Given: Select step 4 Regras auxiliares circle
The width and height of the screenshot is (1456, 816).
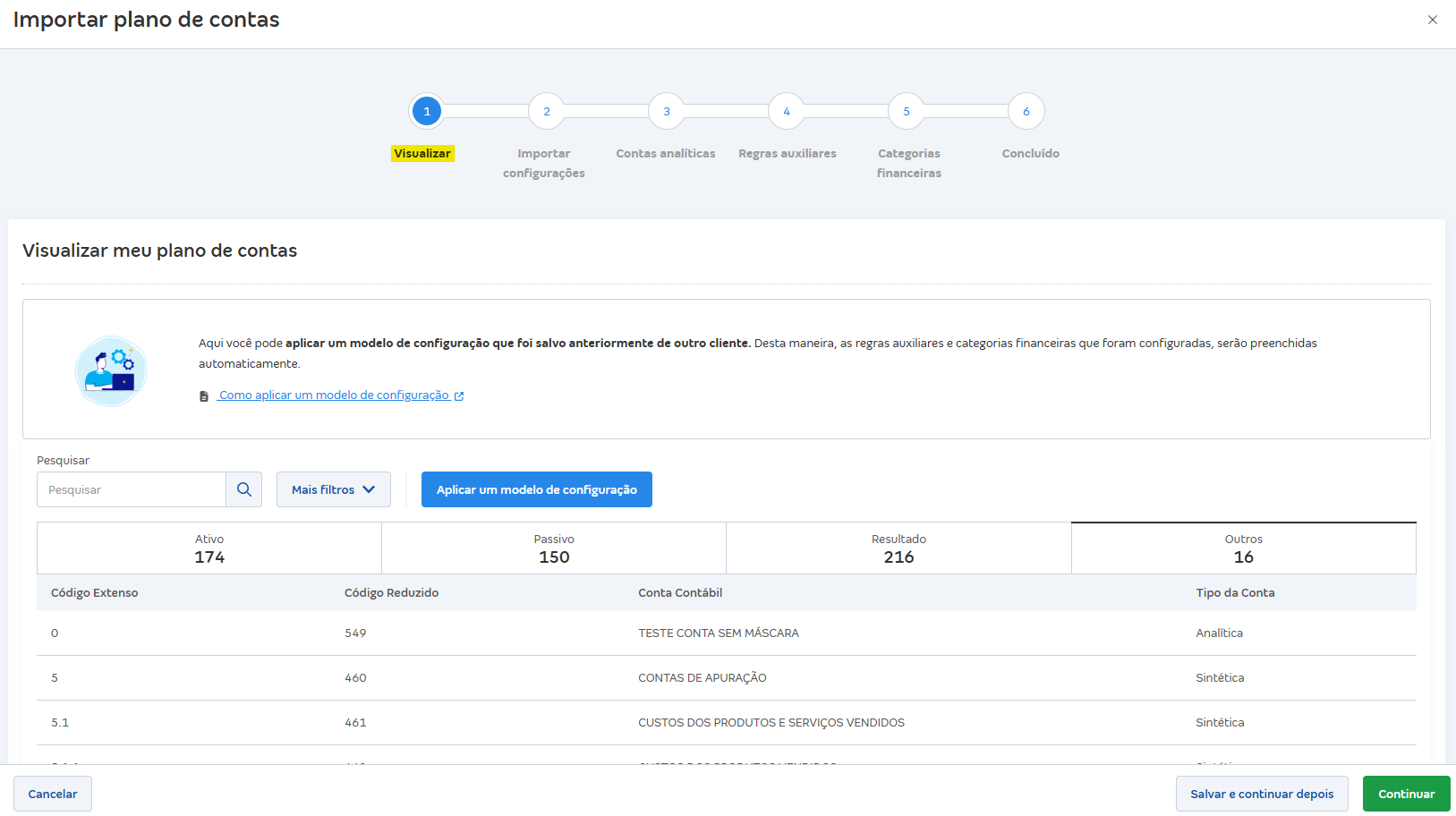Looking at the screenshot, I should tap(786, 111).
